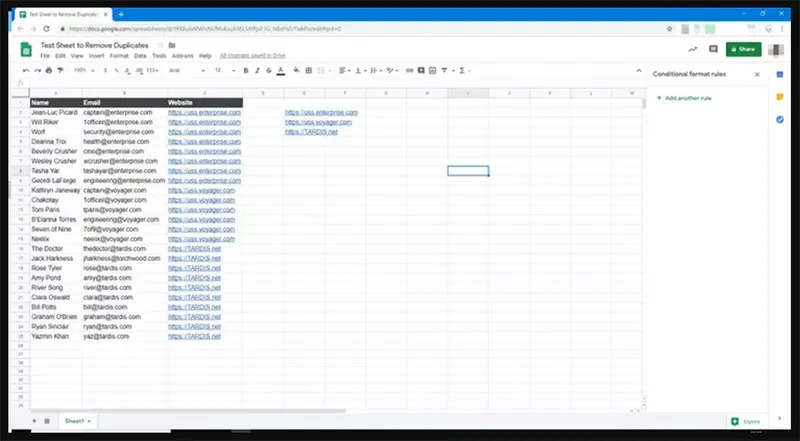The height and width of the screenshot is (441, 800).
Task: Open the Help menu
Action: point(205,56)
